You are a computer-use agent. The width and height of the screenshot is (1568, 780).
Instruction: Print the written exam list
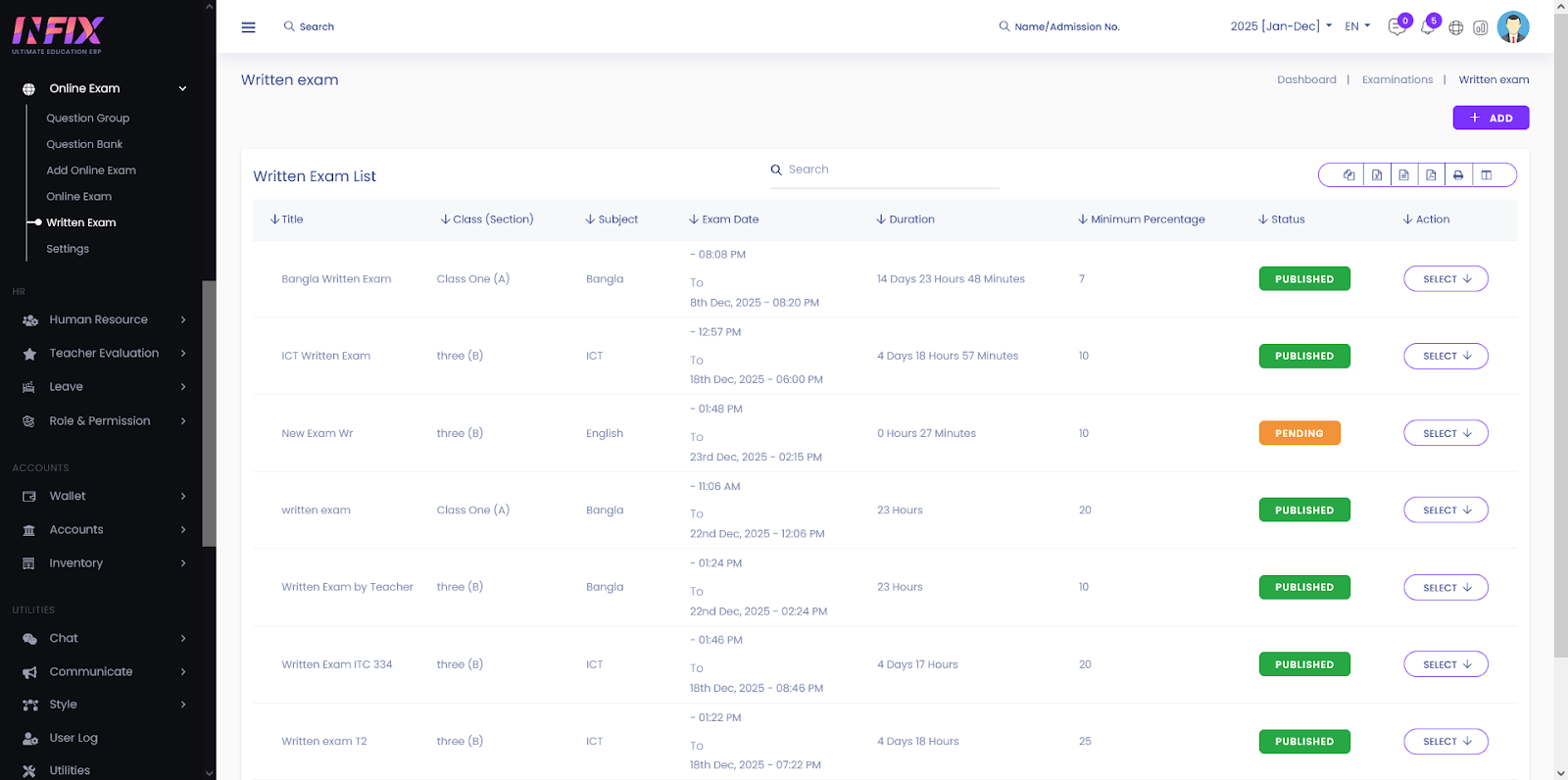pyautogui.click(x=1458, y=175)
